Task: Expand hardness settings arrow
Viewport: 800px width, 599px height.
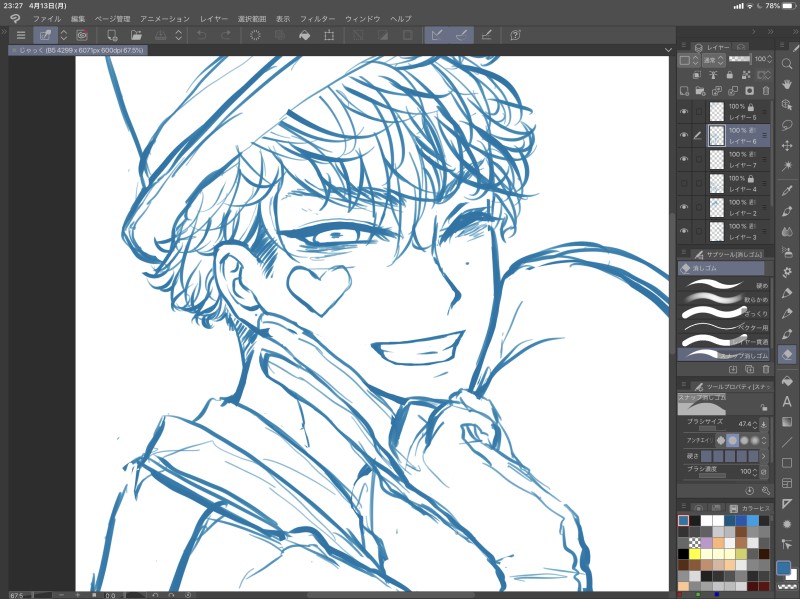Action: 764,456
